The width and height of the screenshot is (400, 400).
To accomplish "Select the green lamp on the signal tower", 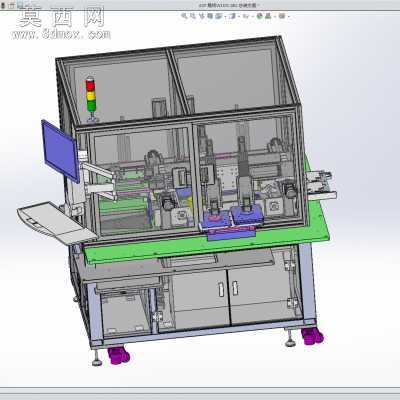I will point(91,106).
